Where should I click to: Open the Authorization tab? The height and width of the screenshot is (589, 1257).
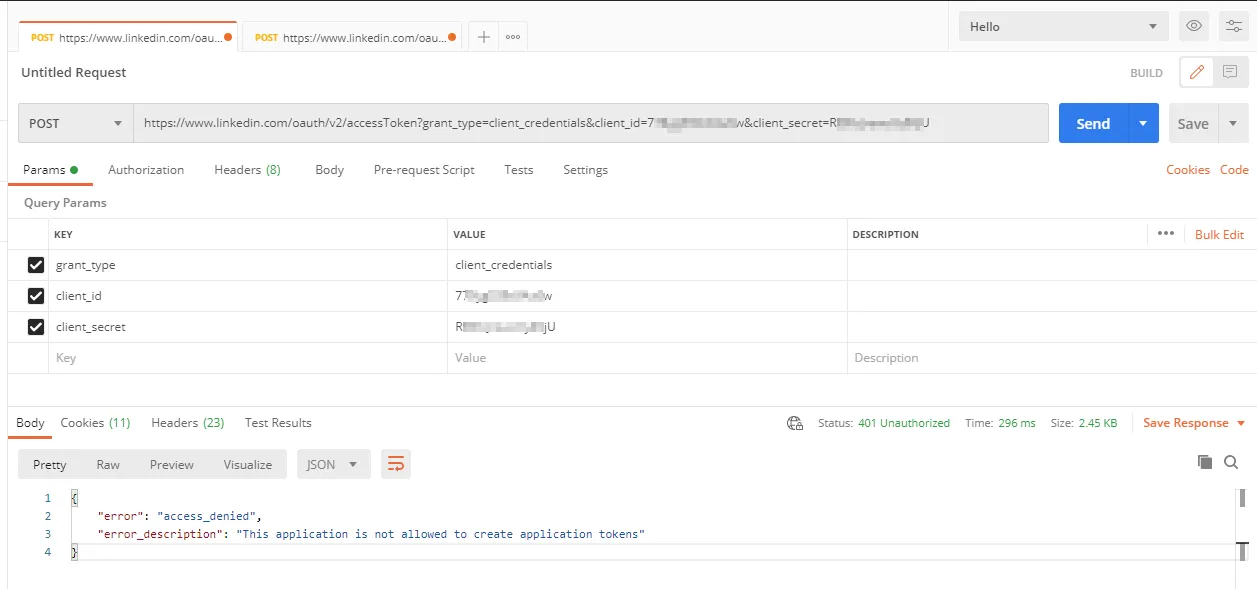click(x=146, y=170)
